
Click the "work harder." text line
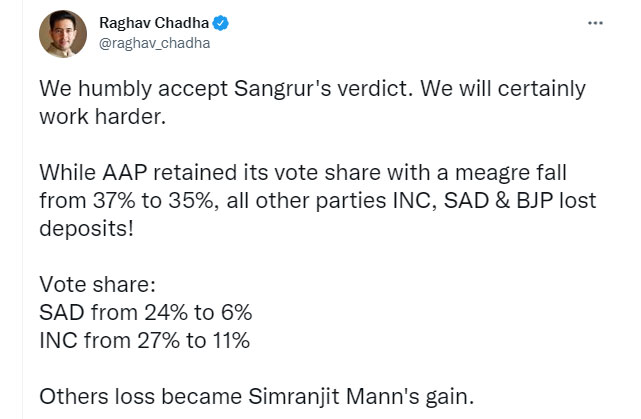(103, 117)
